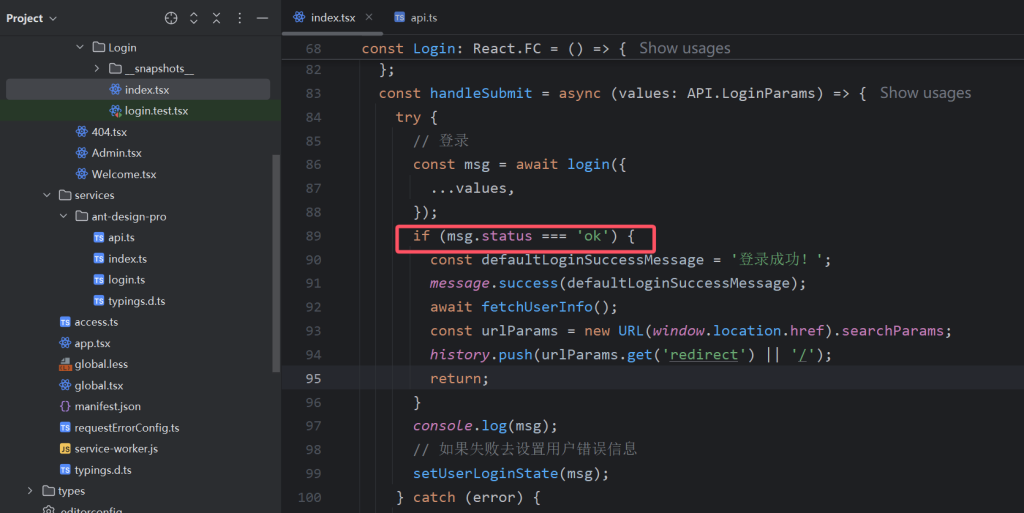Click the folder icon beside ant-design-pro
This screenshot has height=513, width=1024.
[82, 216]
